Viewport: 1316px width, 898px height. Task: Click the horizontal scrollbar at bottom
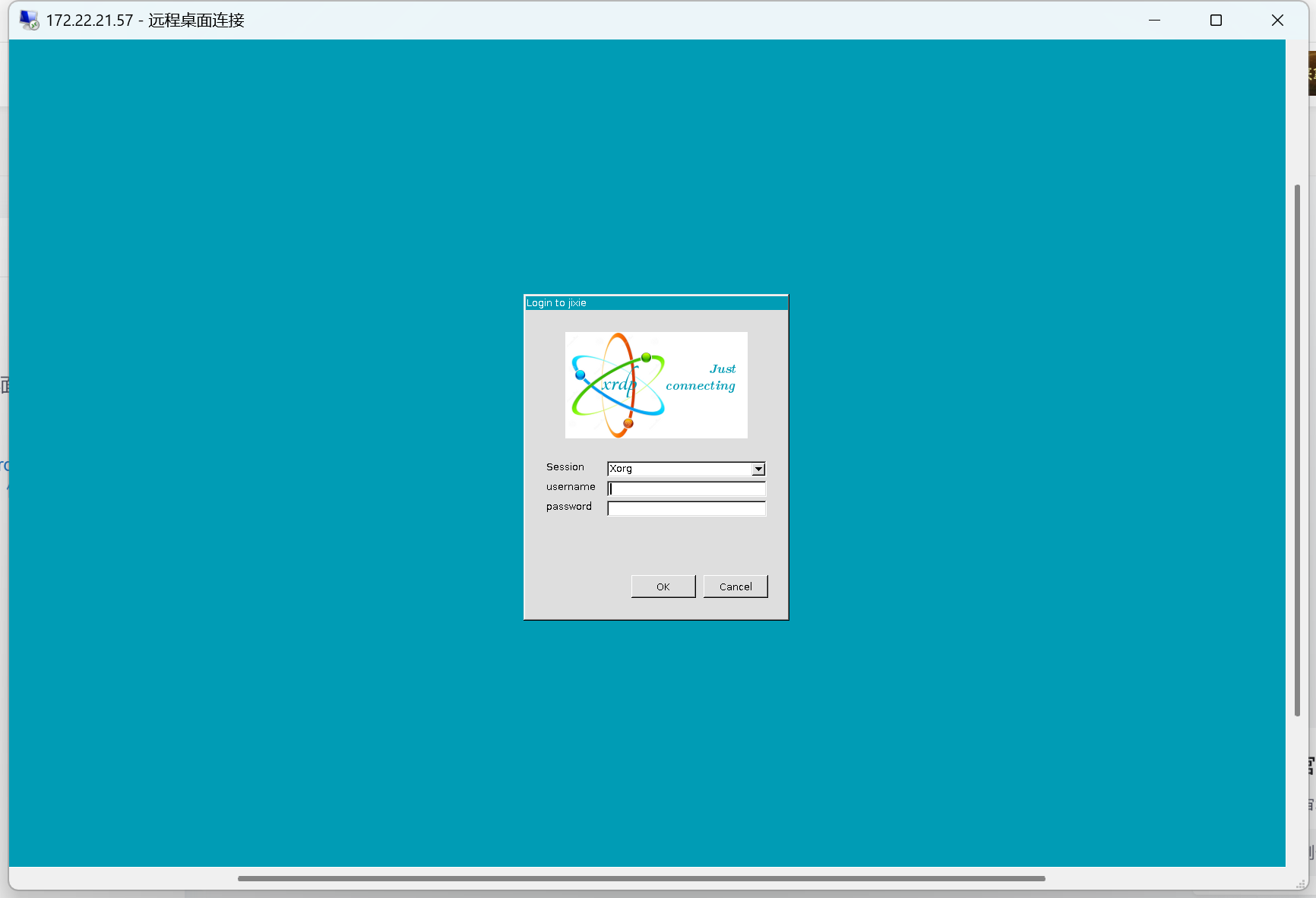[641, 878]
